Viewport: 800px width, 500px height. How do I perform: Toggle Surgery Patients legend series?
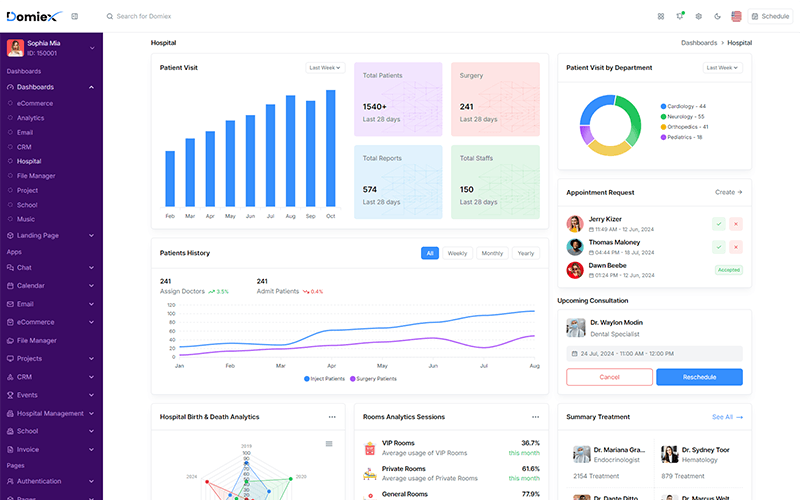[373, 379]
